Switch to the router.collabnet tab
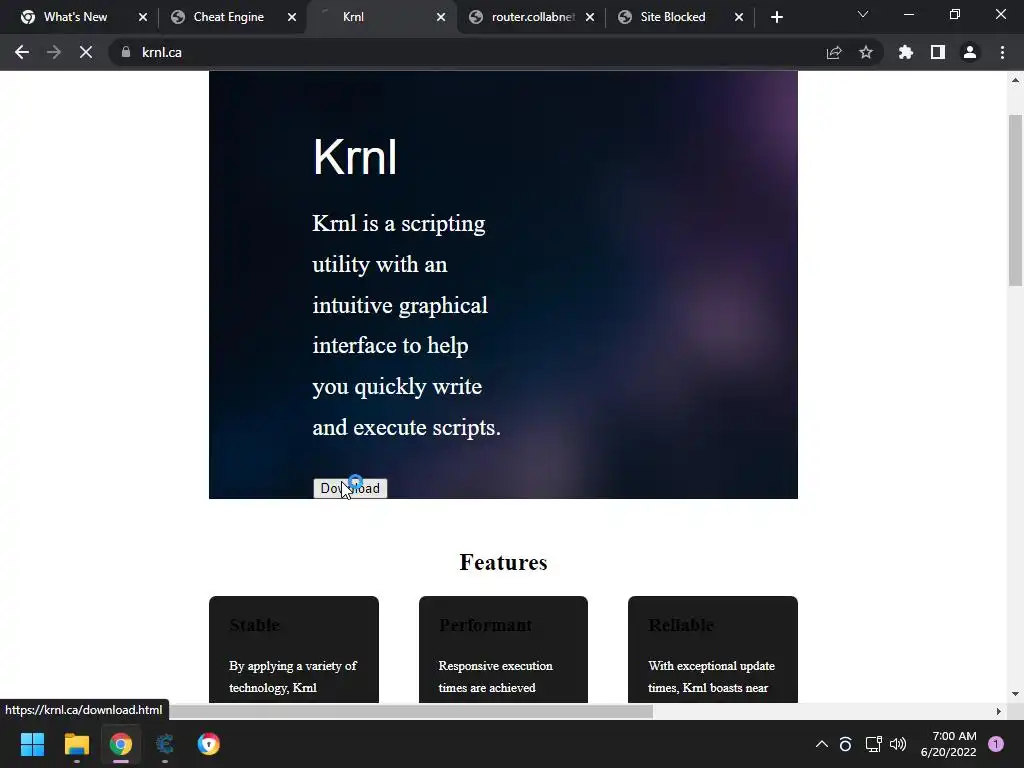The height and width of the screenshot is (768, 1024). click(532, 17)
